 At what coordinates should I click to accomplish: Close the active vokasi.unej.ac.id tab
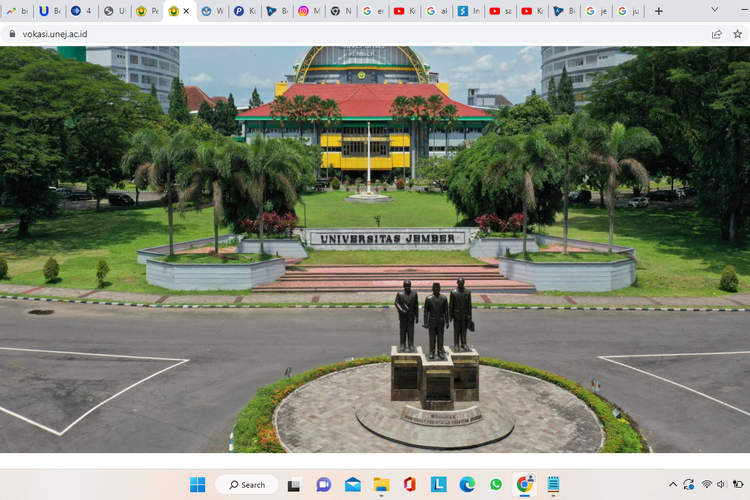[x=187, y=11]
